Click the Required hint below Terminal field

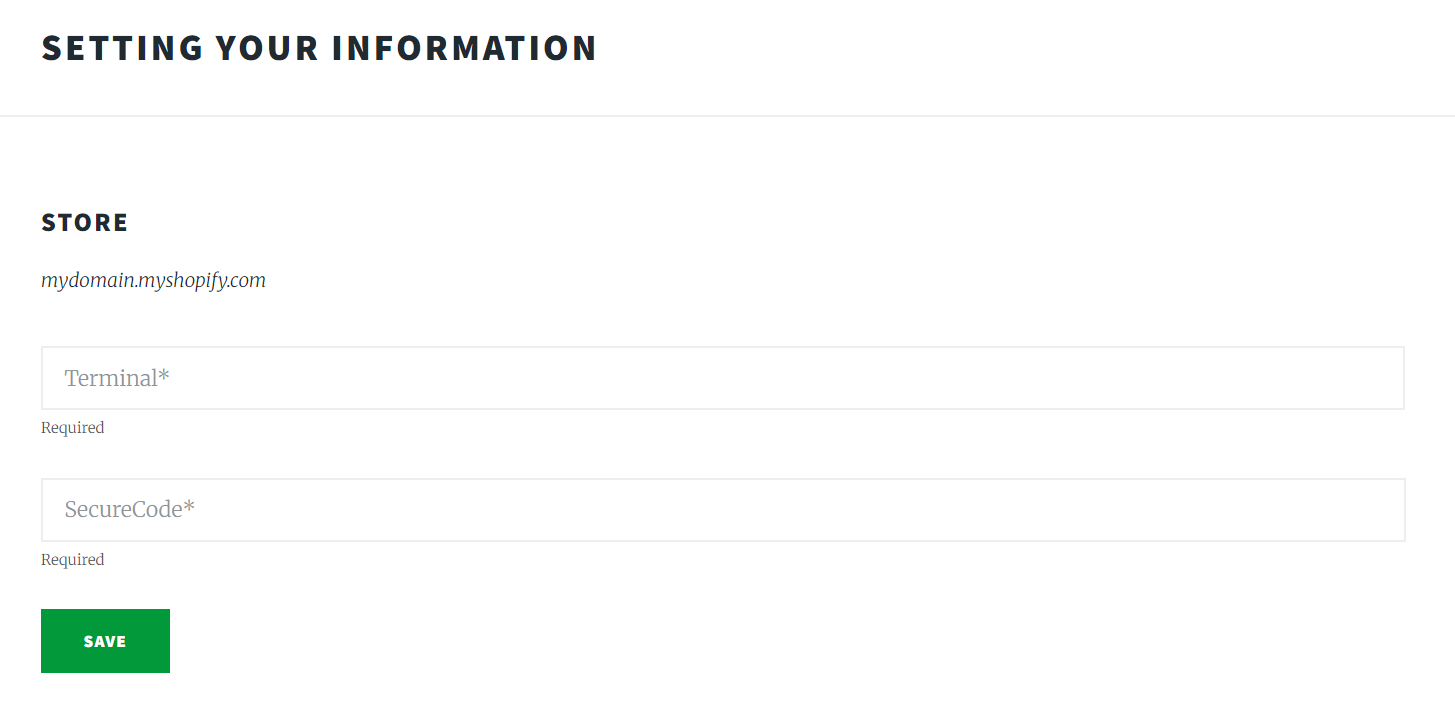click(x=72, y=428)
